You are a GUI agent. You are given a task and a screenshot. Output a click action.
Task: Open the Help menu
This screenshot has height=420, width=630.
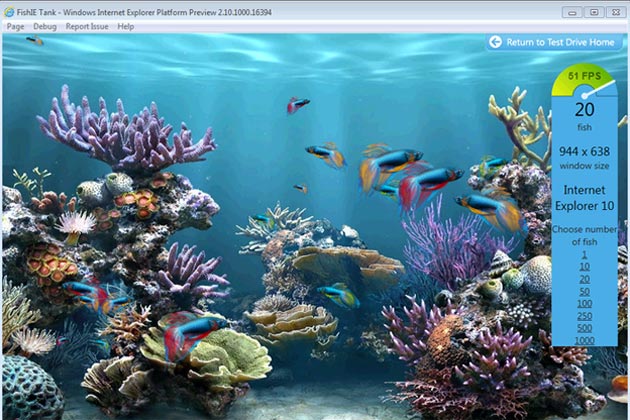[126, 27]
